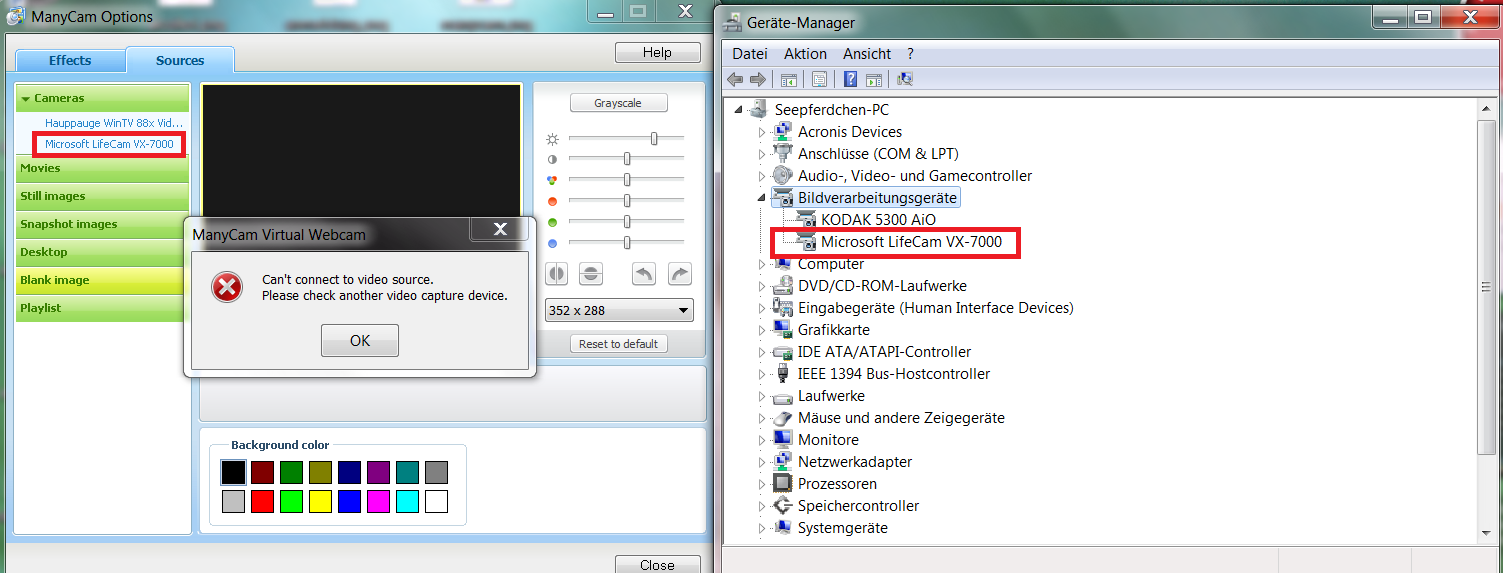Select KODAK 5300 AiO device
The width and height of the screenshot is (1503, 573).
878,220
